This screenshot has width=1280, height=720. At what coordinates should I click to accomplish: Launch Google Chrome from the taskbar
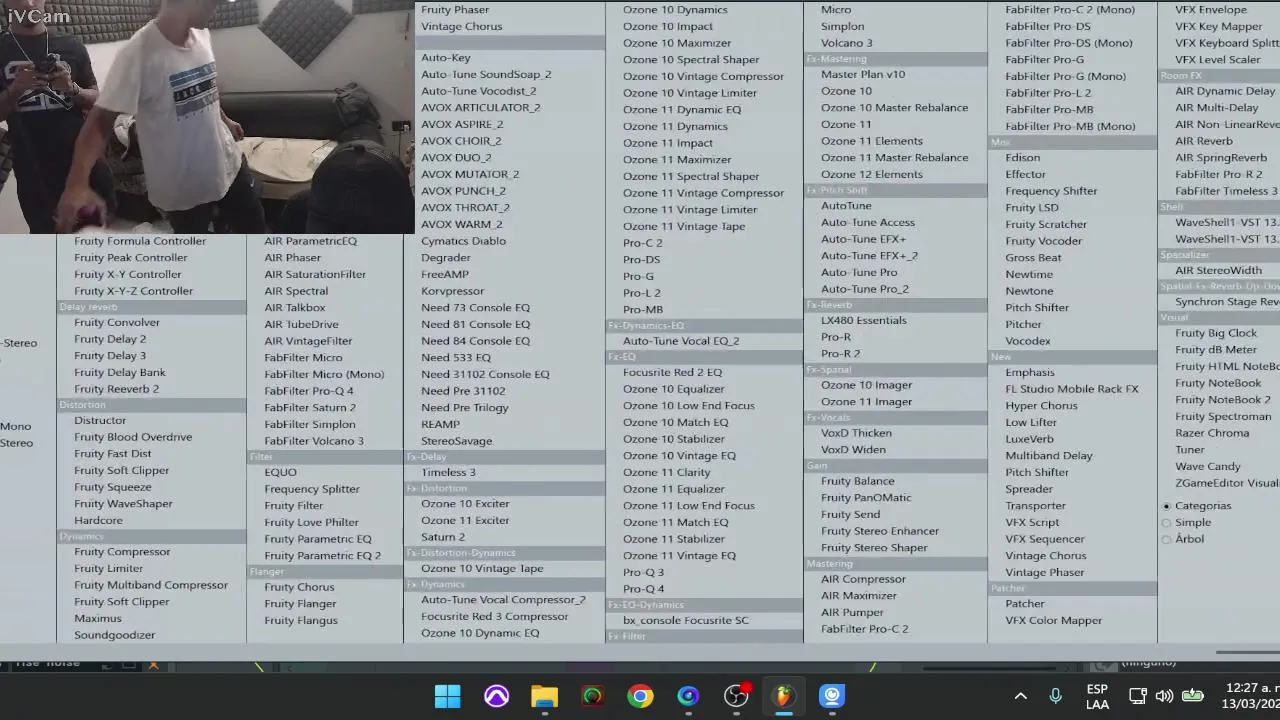click(640, 696)
